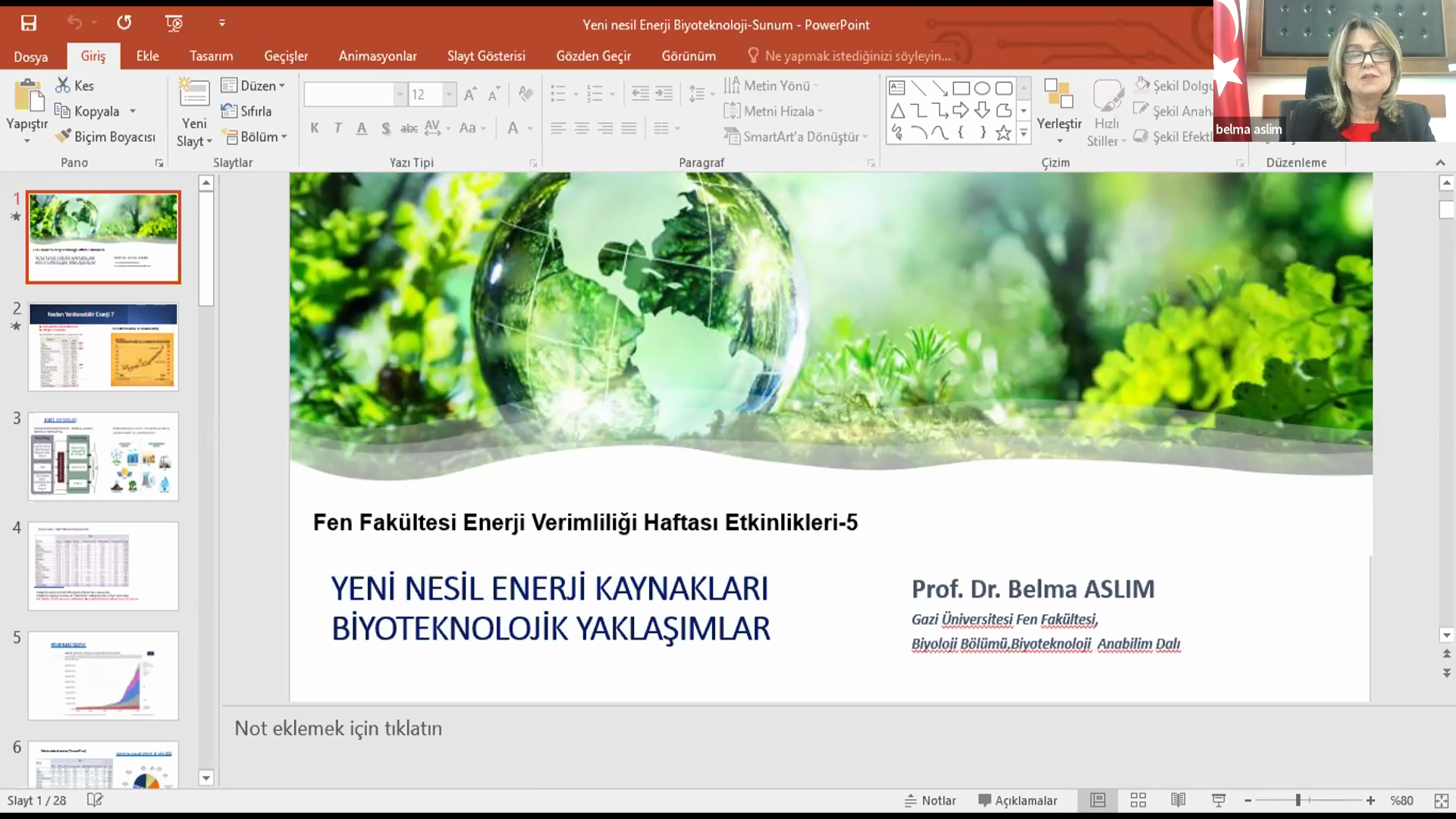Click Kes (cut) button
Viewport: 1456px width, 819px height.
coord(75,86)
